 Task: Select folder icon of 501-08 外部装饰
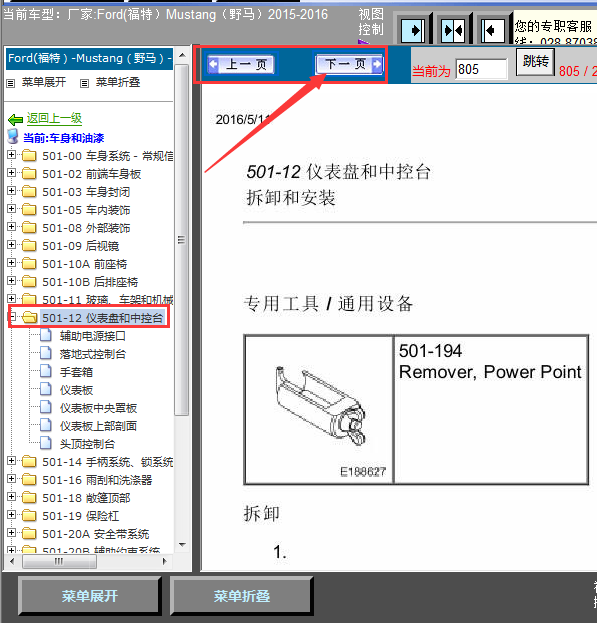coord(29,227)
